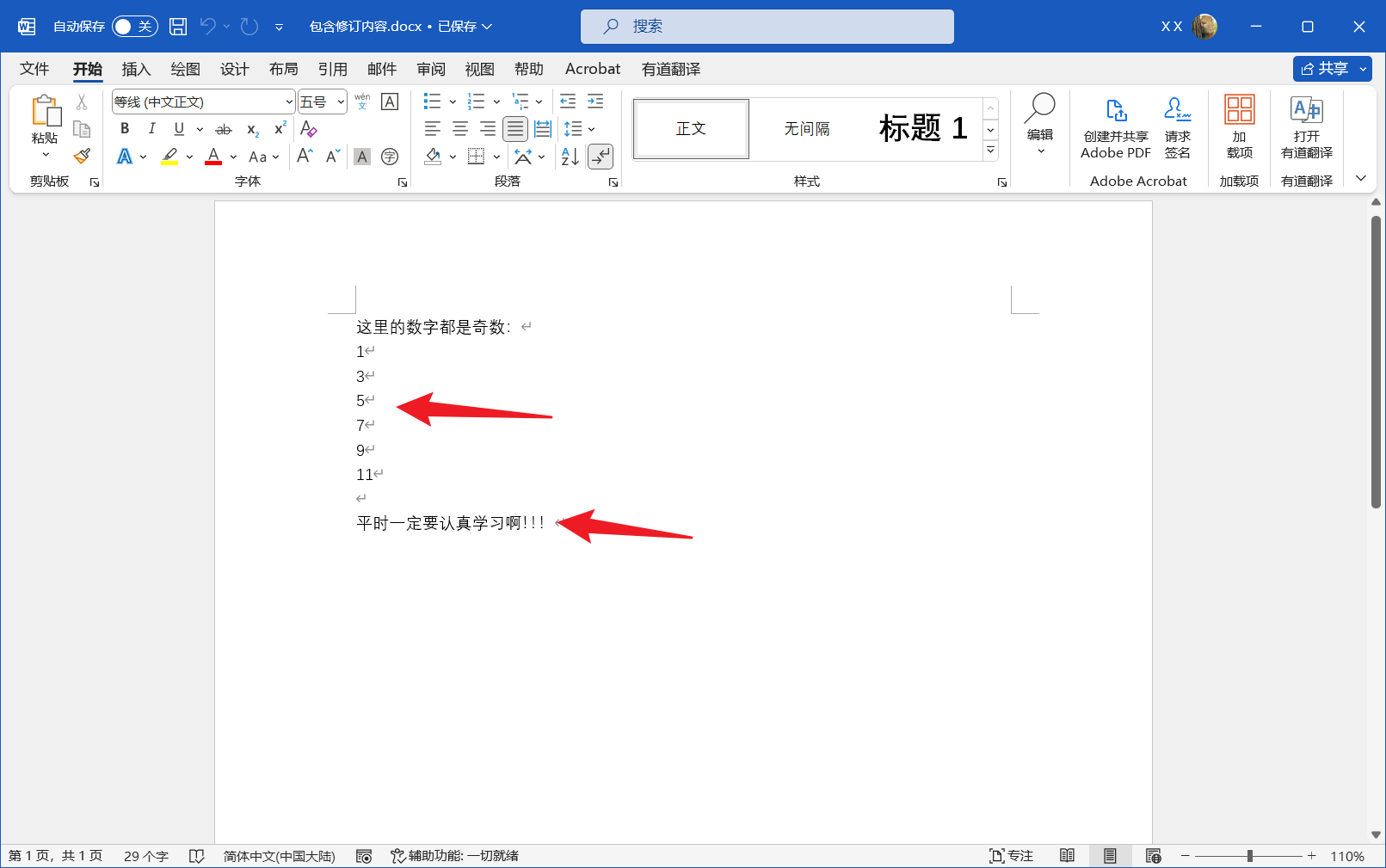Apply the 标题 1 heading style

coord(921,128)
